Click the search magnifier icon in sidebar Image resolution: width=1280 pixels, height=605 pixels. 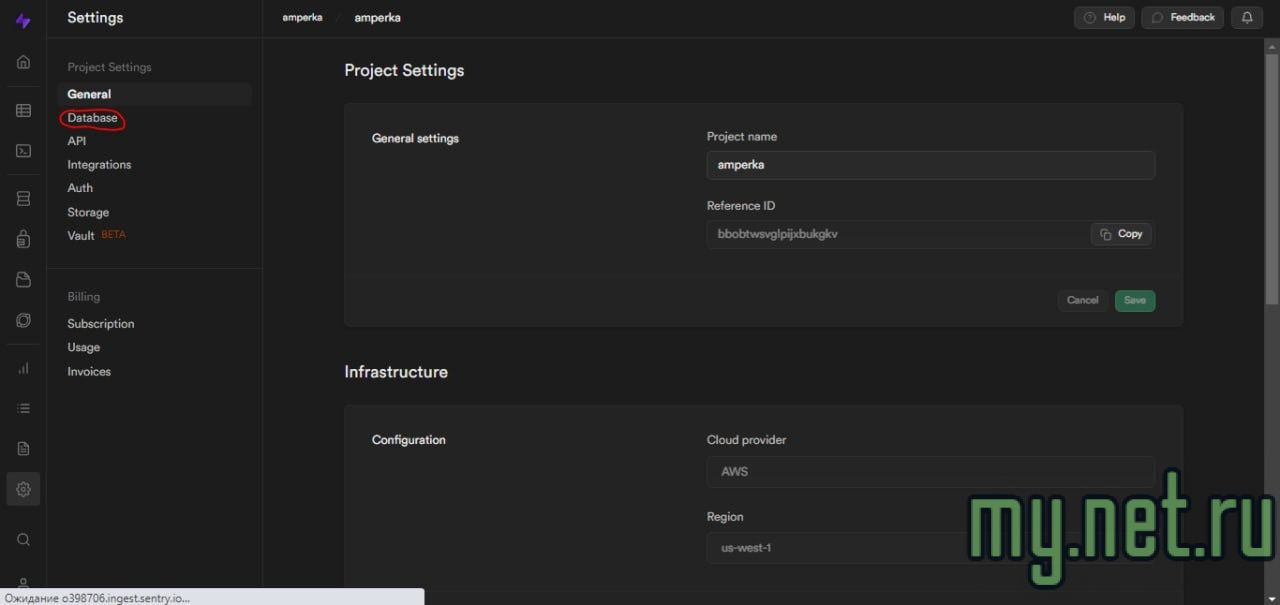(23, 540)
